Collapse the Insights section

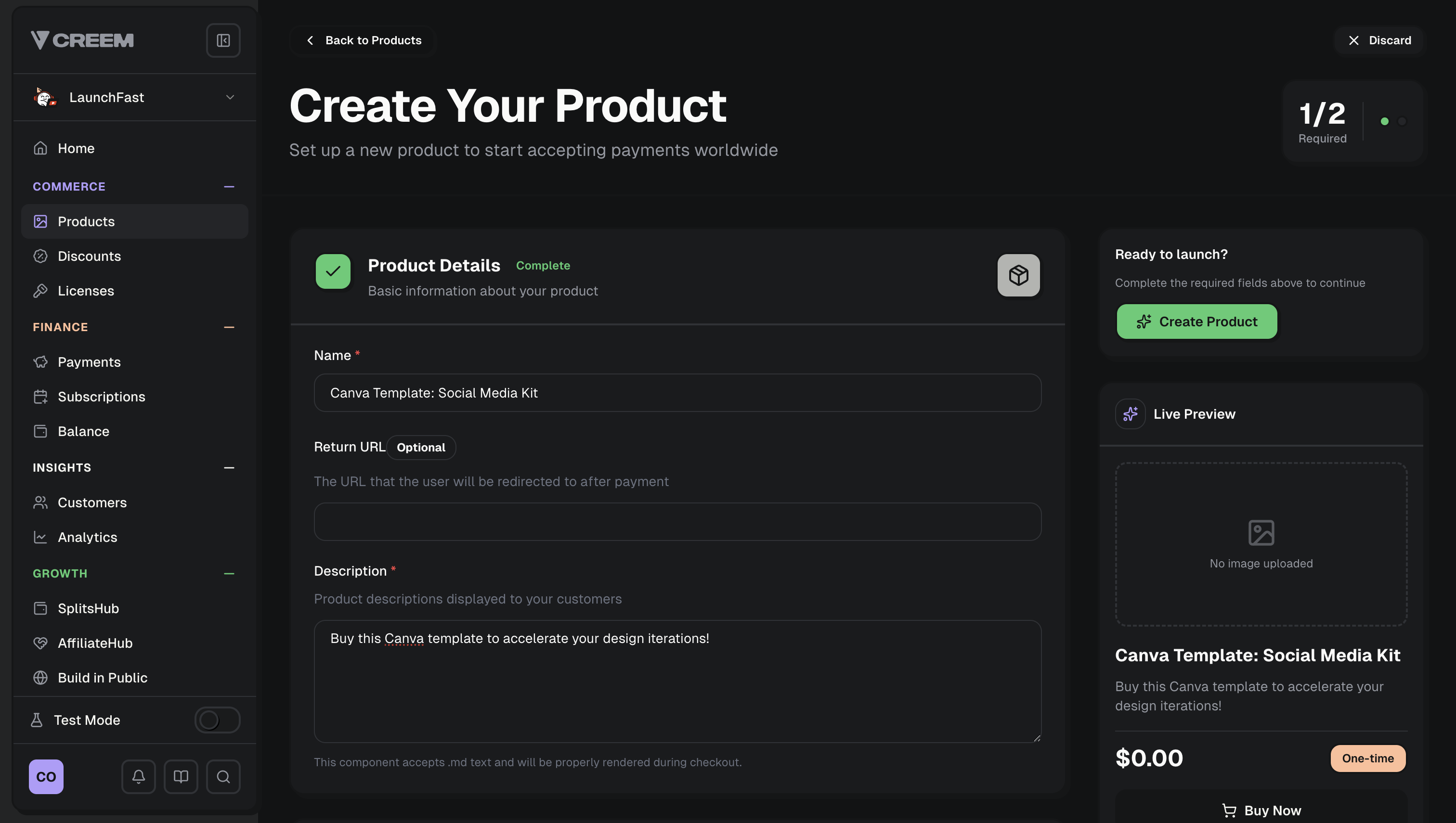tap(229, 468)
